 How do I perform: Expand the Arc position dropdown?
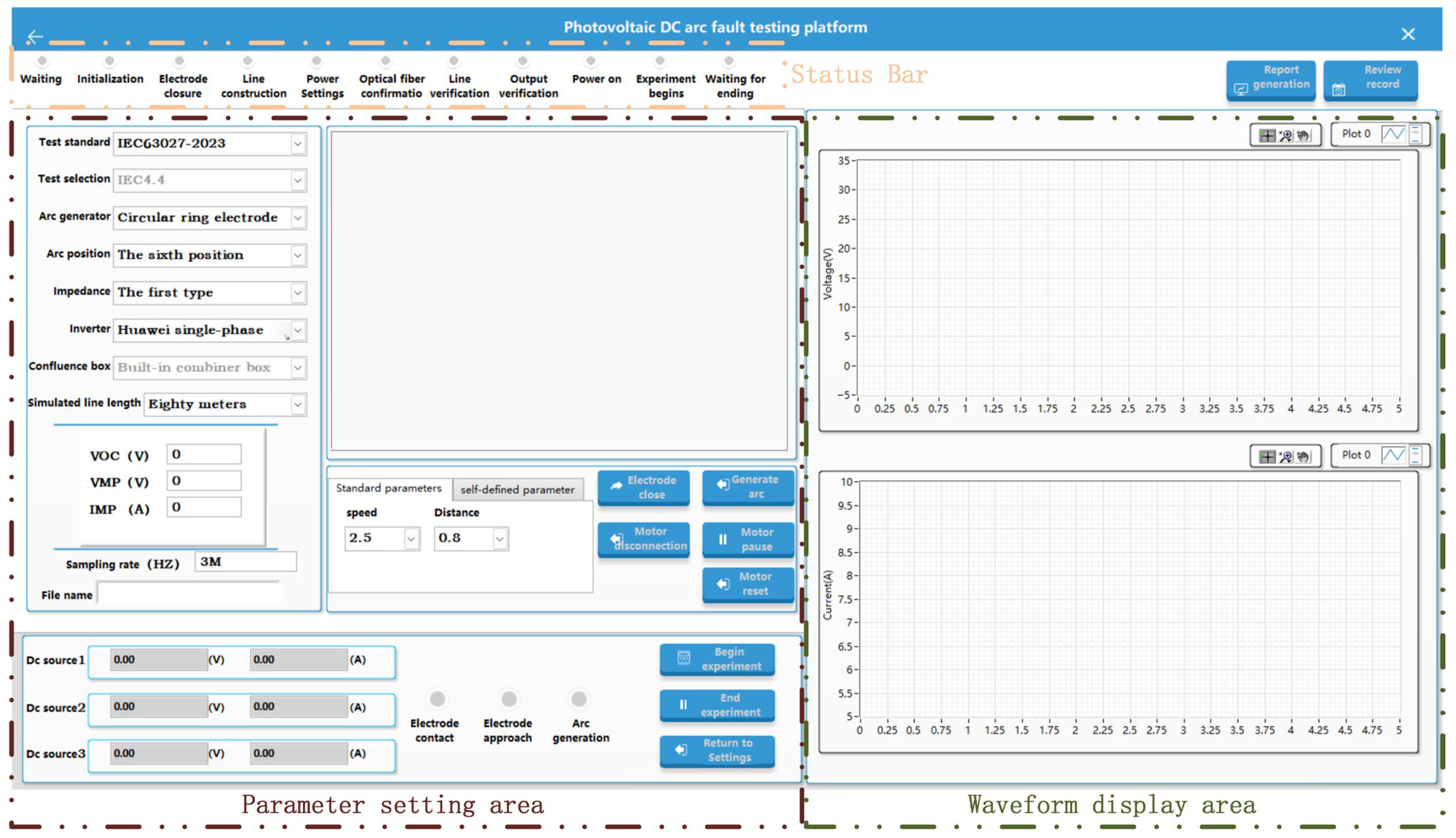click(x=298, y=255)
